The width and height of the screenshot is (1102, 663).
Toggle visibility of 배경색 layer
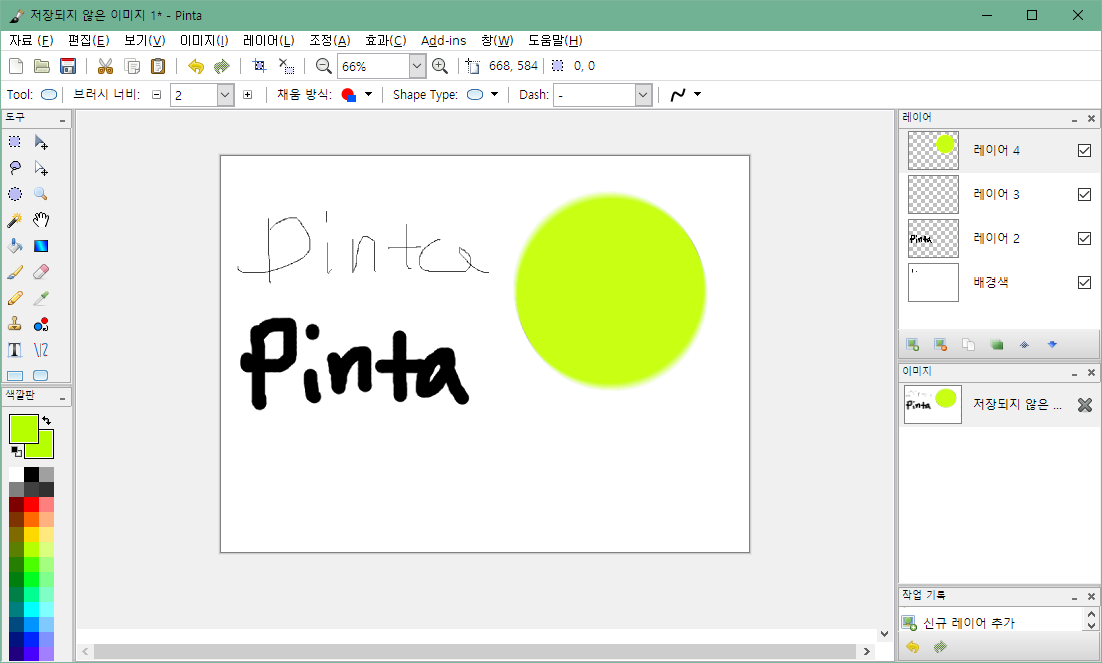coord(1084,283)
